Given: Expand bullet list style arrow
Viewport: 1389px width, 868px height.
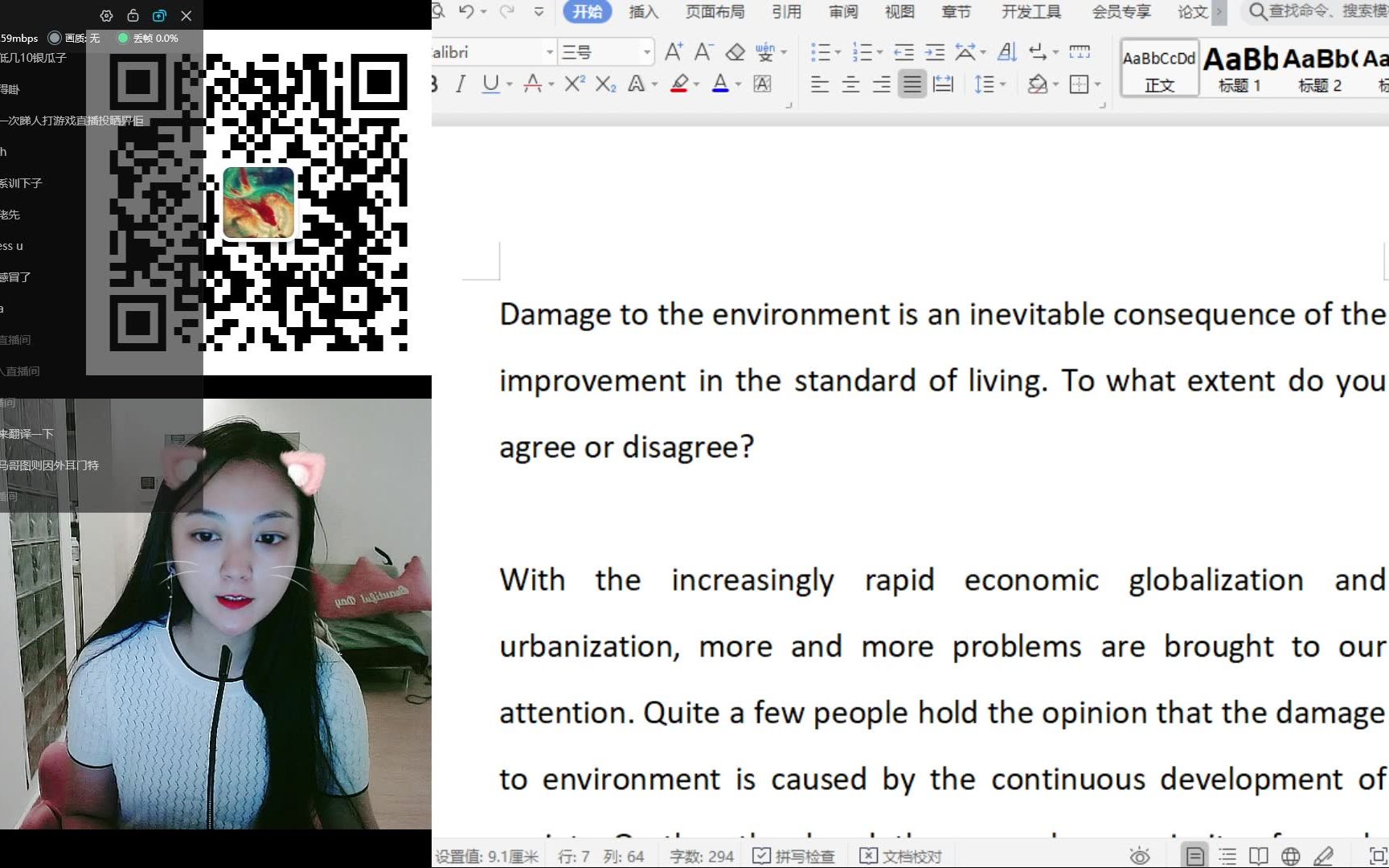Looking at the screenshot, I should (838, 52).
